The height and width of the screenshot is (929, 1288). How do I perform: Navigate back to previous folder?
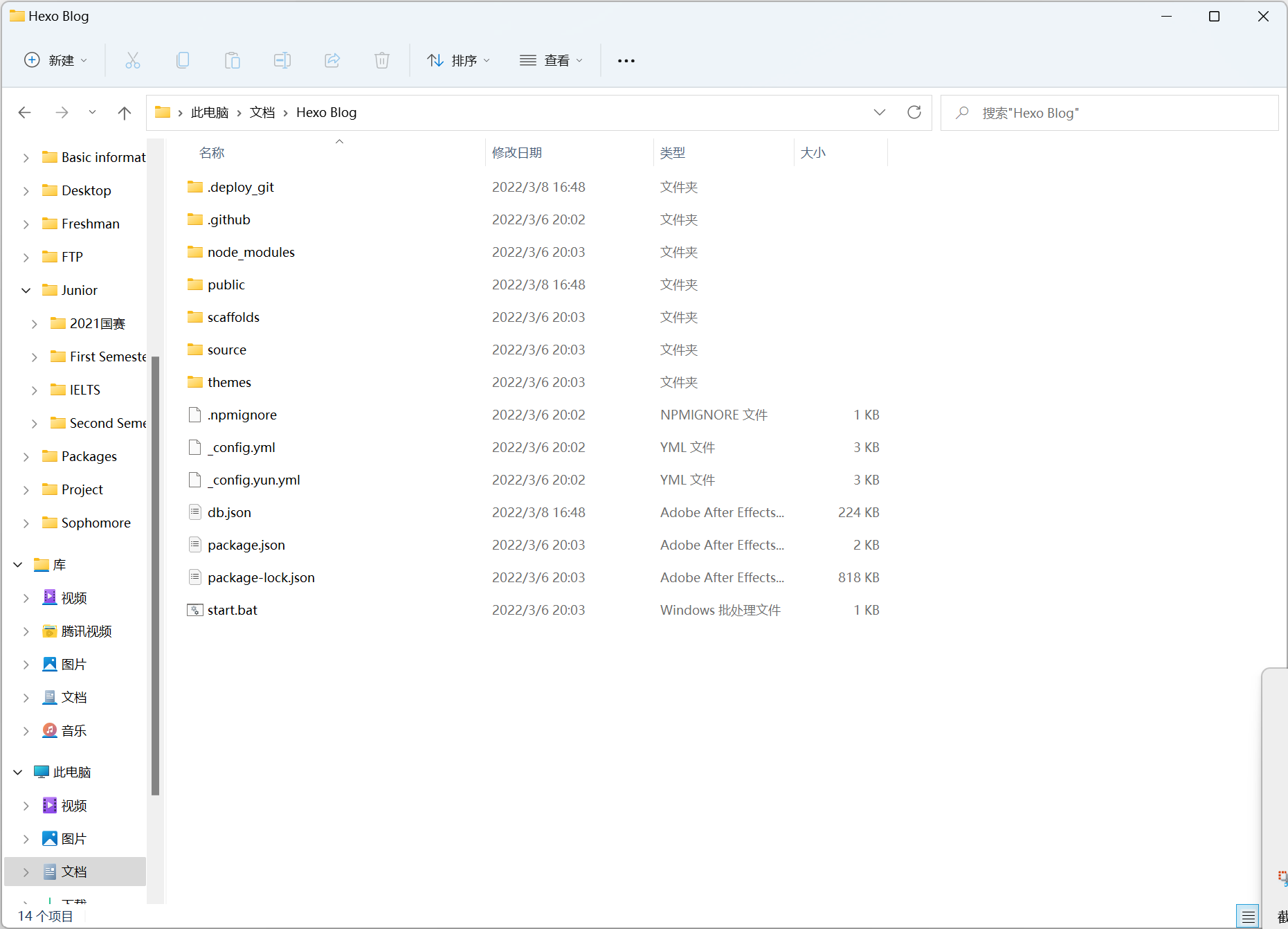click(25, 113)
